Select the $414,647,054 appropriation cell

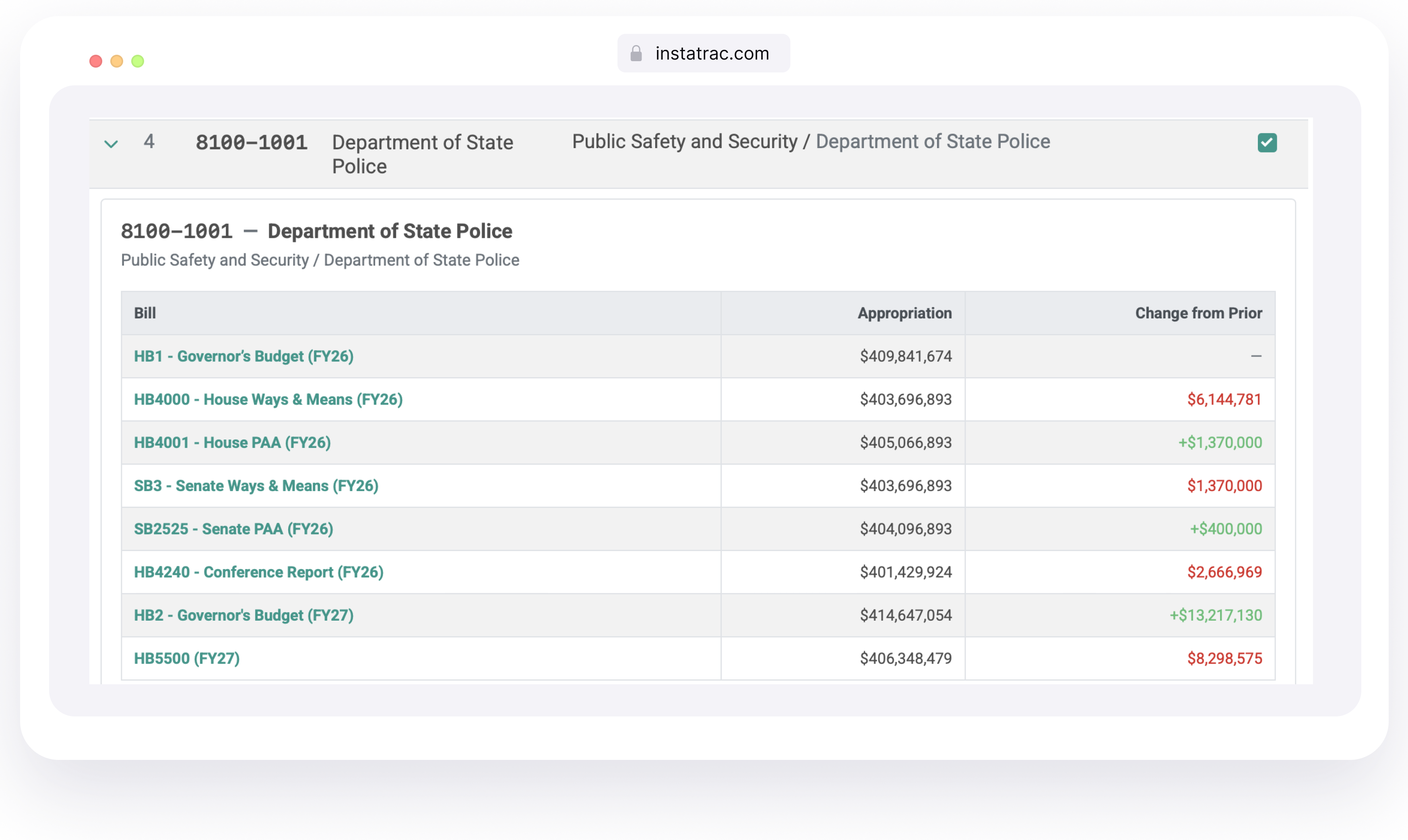click(843, 615)
